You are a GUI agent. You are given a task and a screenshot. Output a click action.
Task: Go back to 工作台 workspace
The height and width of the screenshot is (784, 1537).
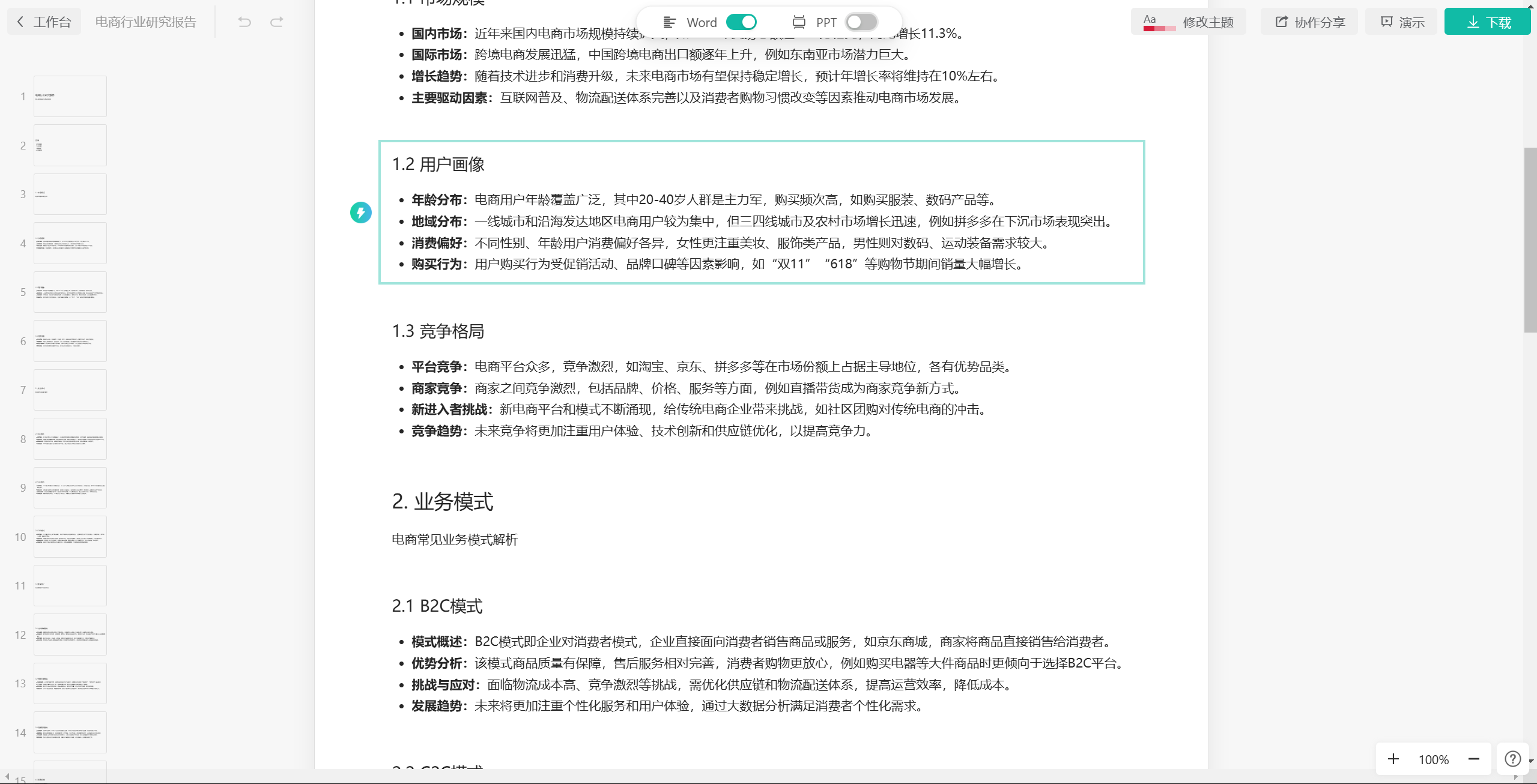43,22
